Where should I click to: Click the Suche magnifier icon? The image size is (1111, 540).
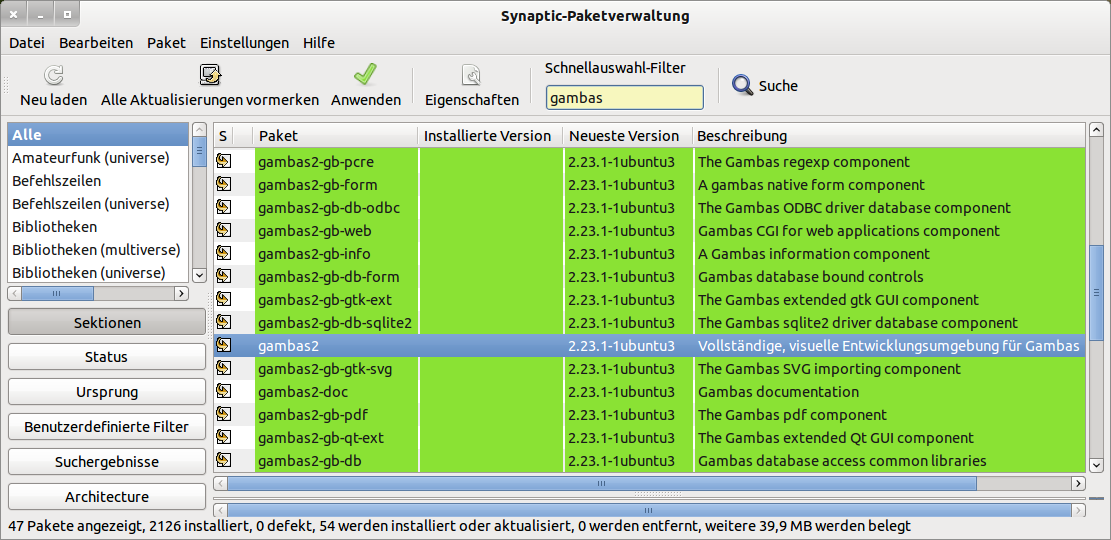(x=742, y=86)
